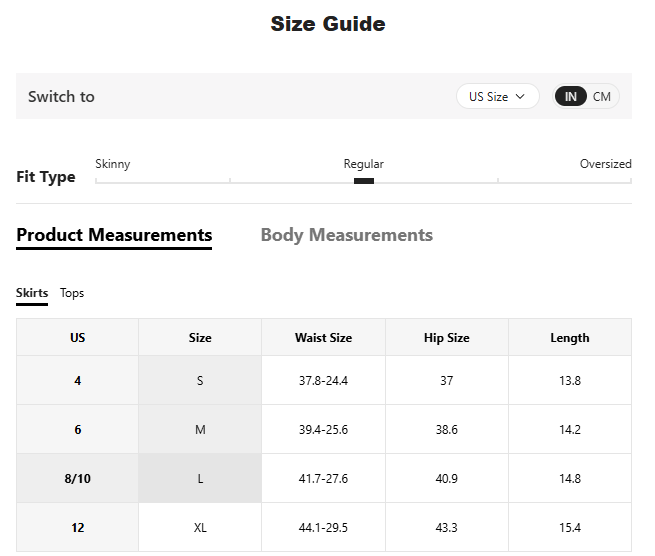Image resolution: width=655 pixels, height=556 pixels.
Task: Click the Waist Size column header
Action: (x=323, y=338)
